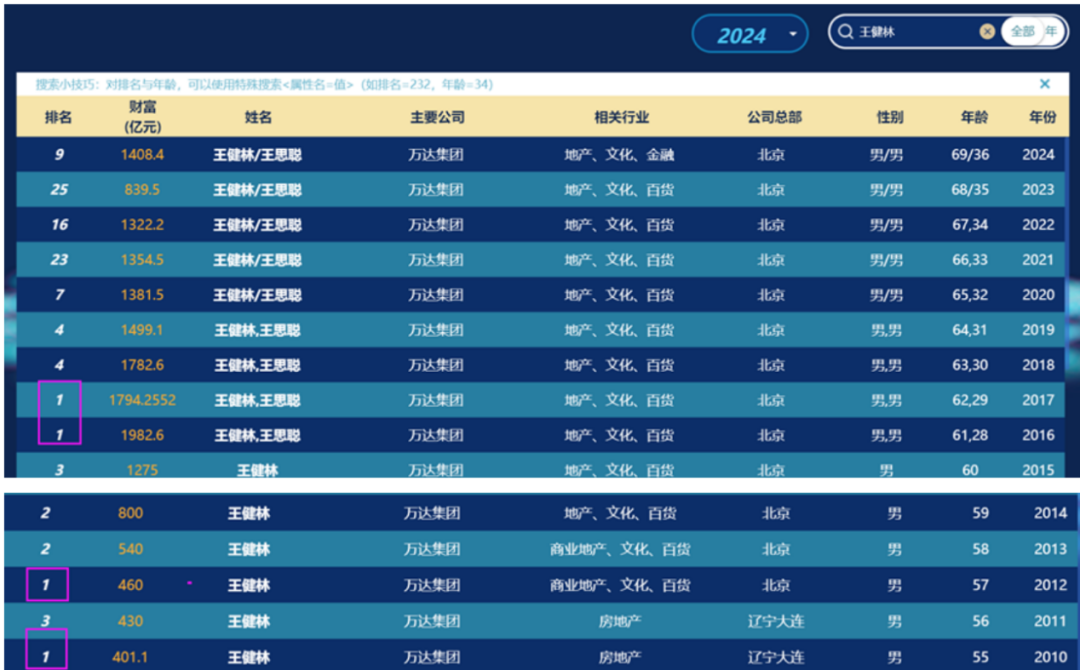This screenshot has width=1080, height=670.
Task: Click year cell 2024 in the table
Action: [x=1038, y=154]
